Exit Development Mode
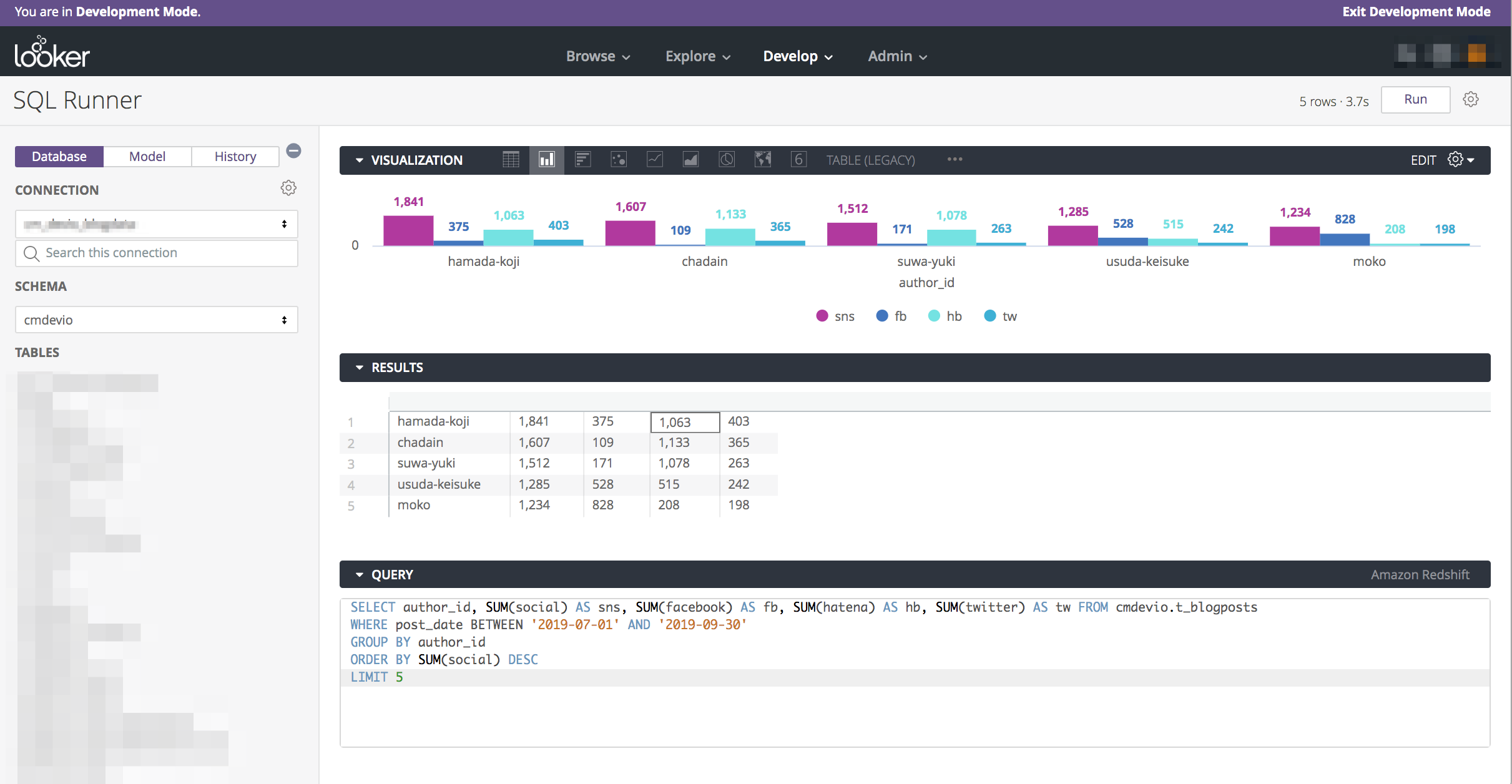 coord(1416,11)
